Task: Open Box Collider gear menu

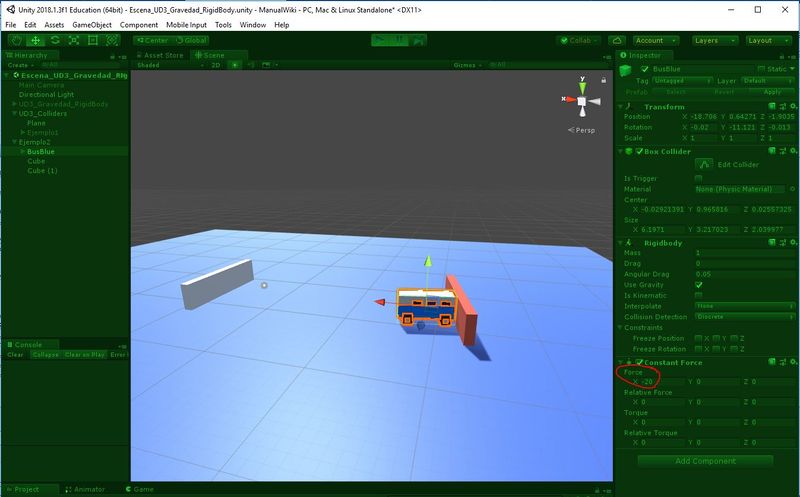Action: coord(793,151)
